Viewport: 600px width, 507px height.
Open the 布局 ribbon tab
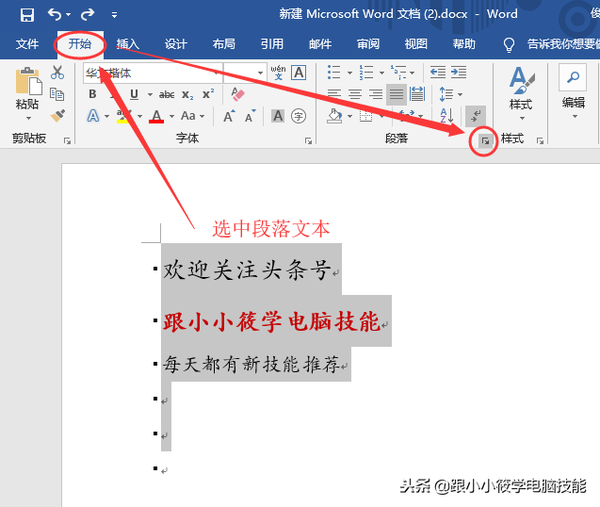pyautogui.click(x=224, y=44)
